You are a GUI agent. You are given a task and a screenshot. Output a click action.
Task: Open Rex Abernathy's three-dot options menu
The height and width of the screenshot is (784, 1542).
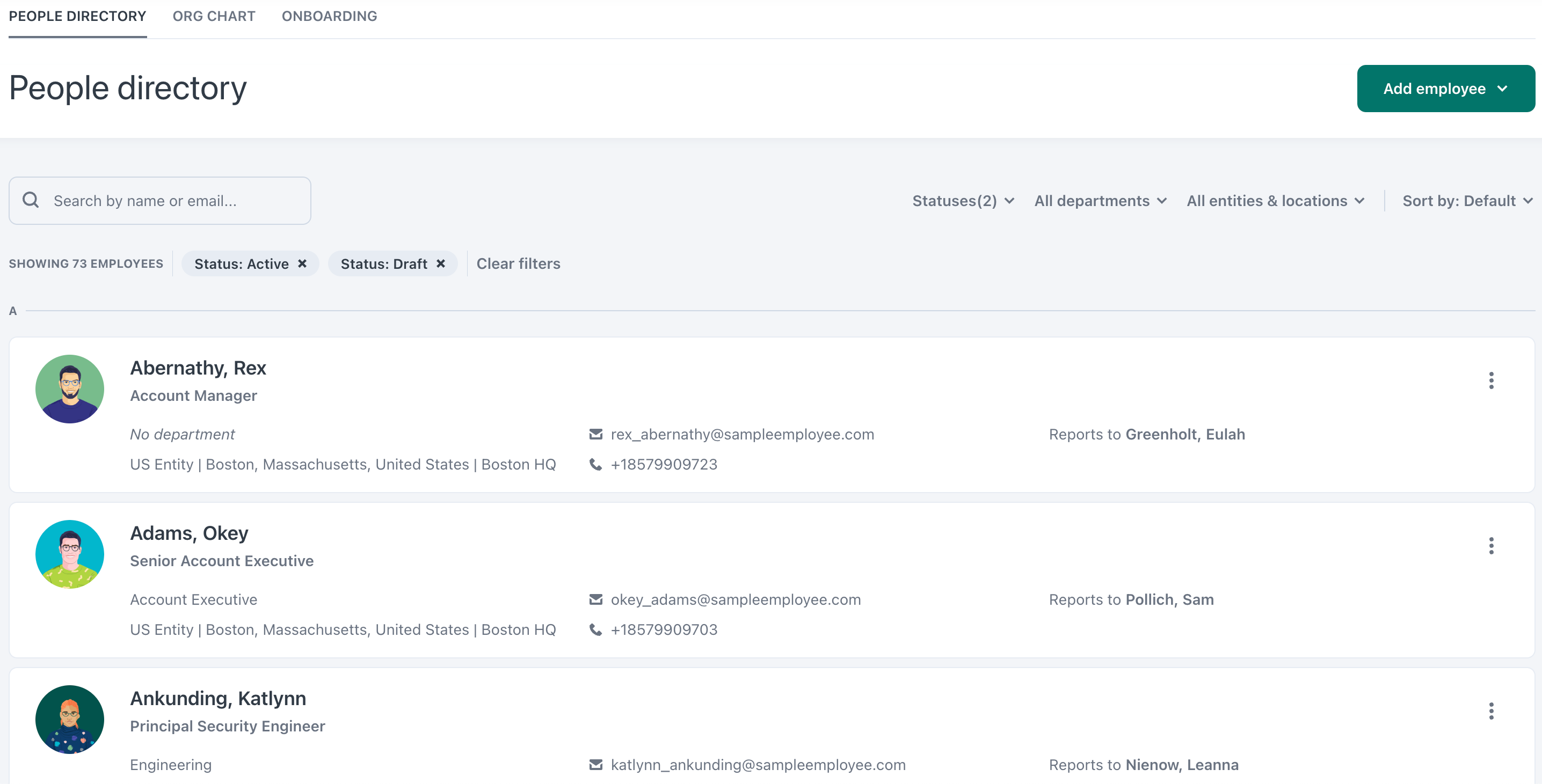point(1491,380)
